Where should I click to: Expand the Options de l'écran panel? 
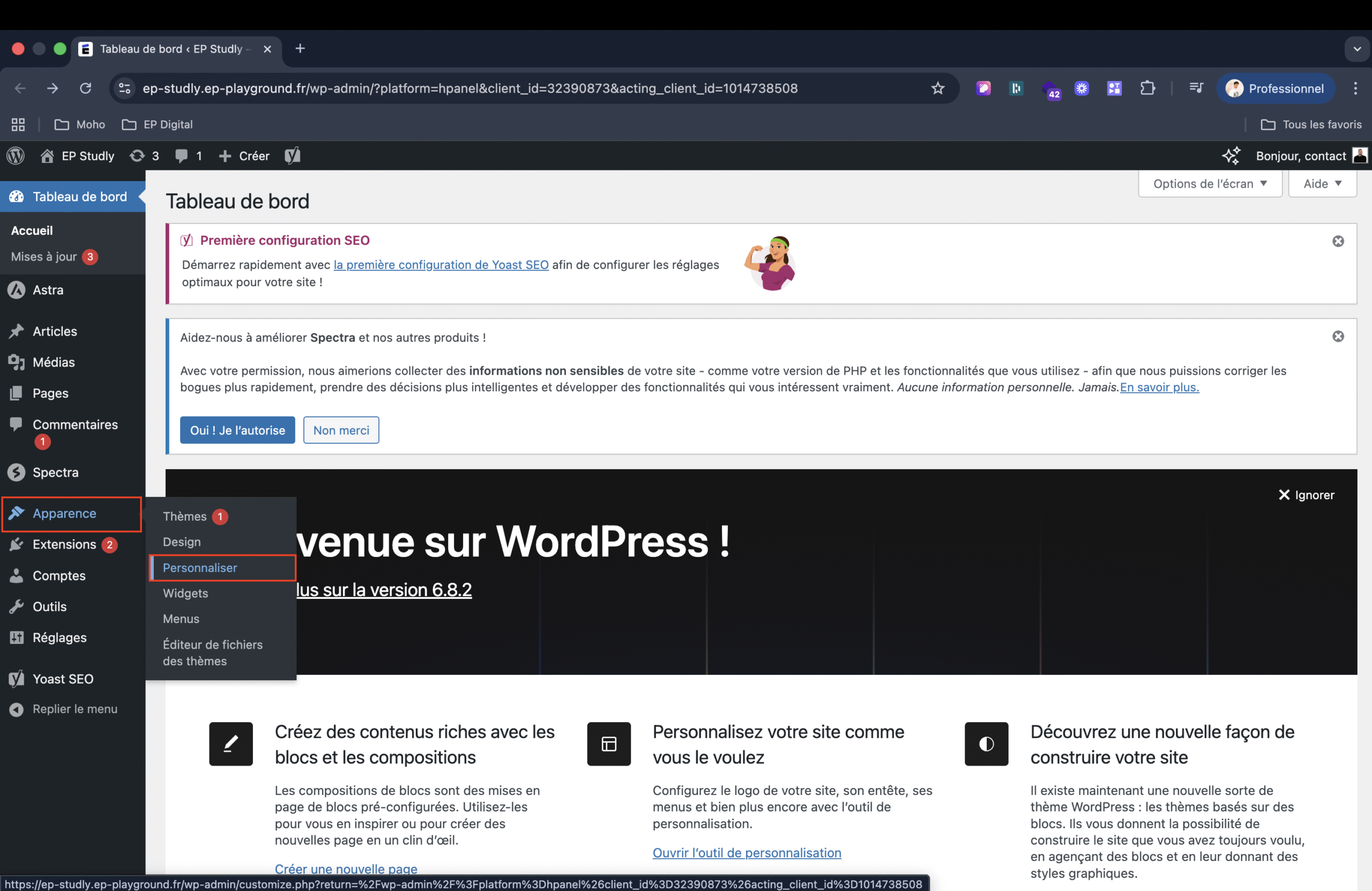(x=1210, y=183)
